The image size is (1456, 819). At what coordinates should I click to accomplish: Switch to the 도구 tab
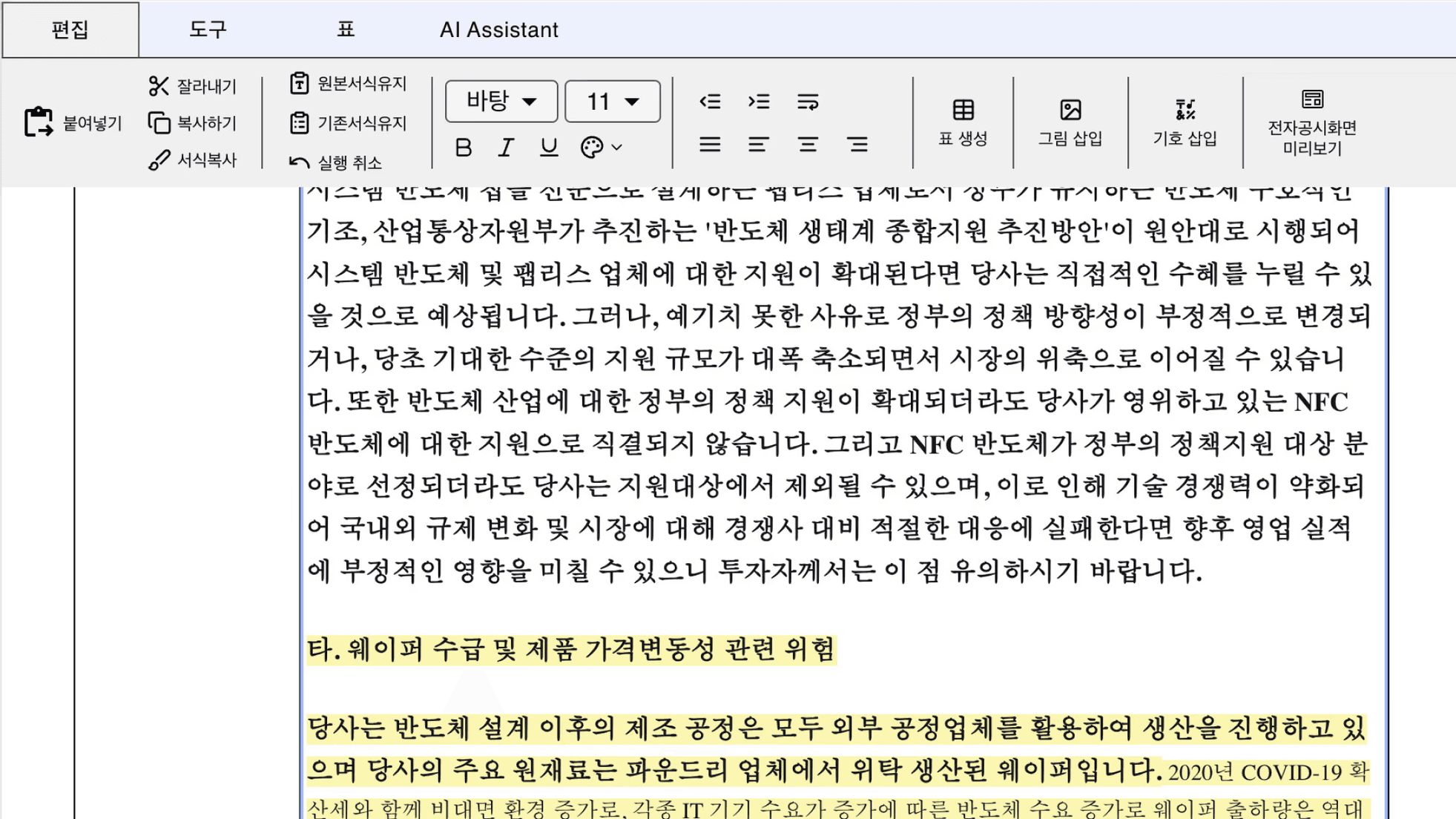206,30
